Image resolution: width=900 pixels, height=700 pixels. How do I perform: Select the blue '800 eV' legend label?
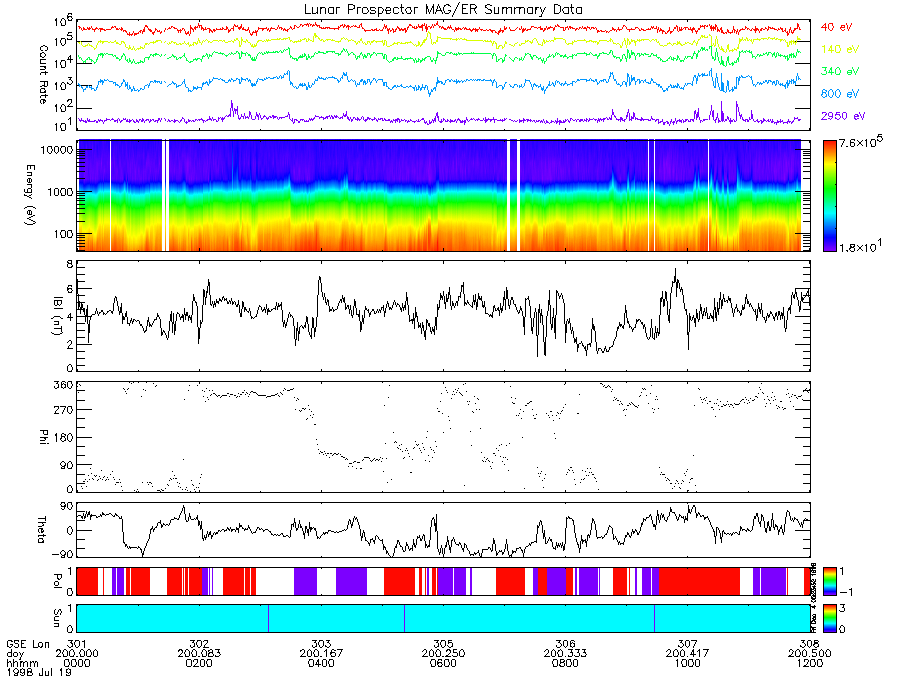tap(840, 94)
